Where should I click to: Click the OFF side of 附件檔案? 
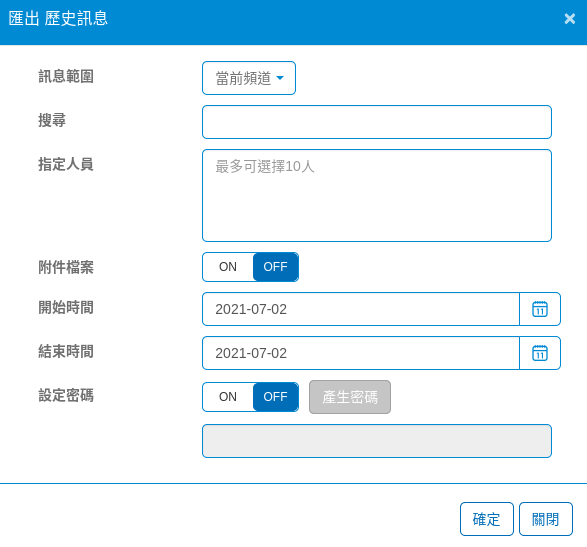coord(276,267)
